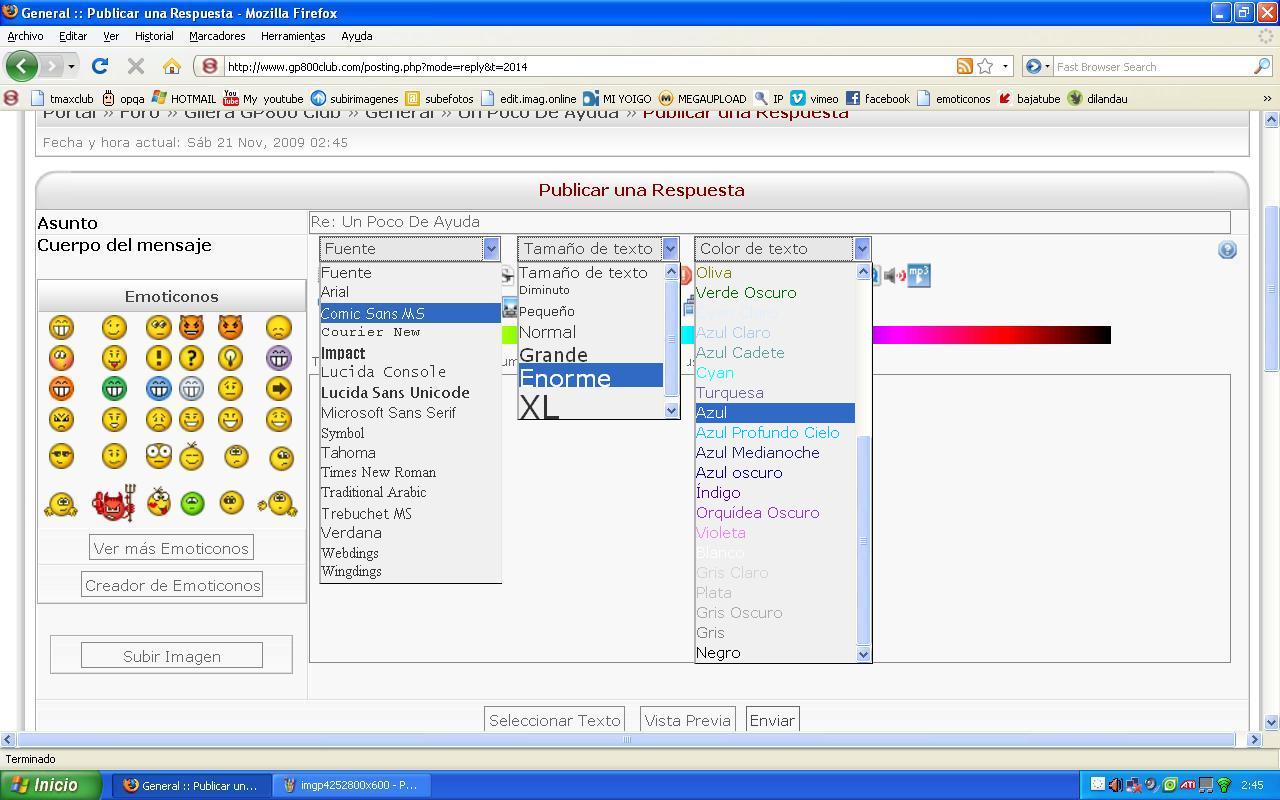Pick Azul Medianoche from the color list
The image size is (1280, 800).
[x=757, y=453]
